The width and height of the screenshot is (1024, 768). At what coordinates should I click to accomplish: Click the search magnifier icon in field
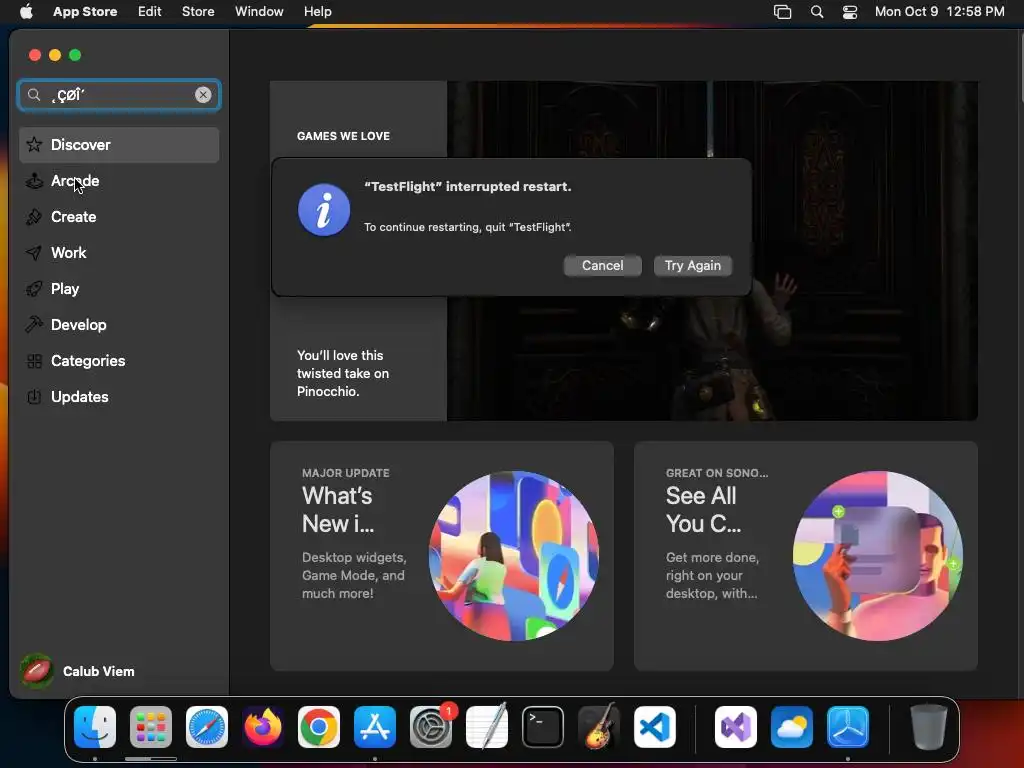pos(34,95)
